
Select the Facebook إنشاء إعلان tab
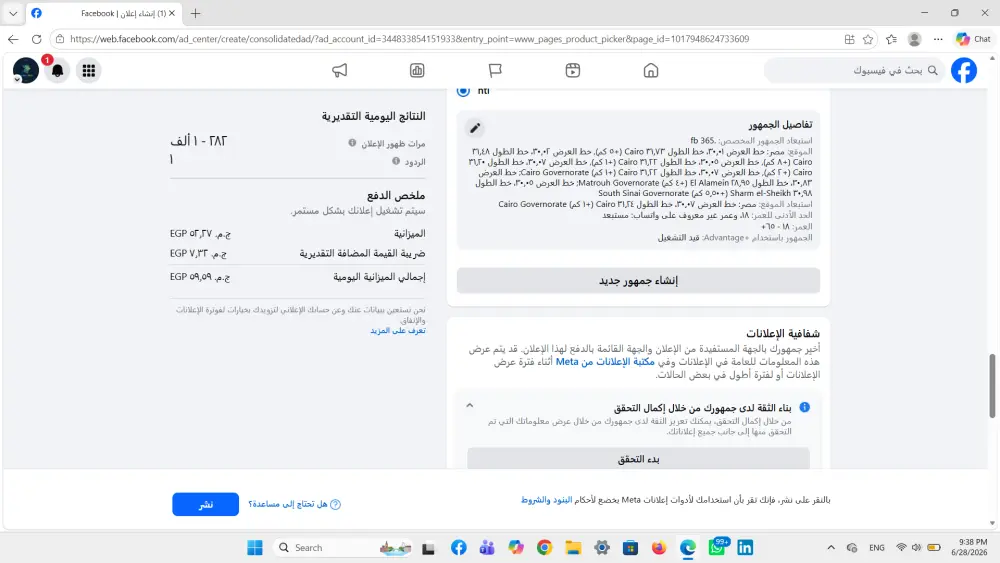tap(104, 13)
